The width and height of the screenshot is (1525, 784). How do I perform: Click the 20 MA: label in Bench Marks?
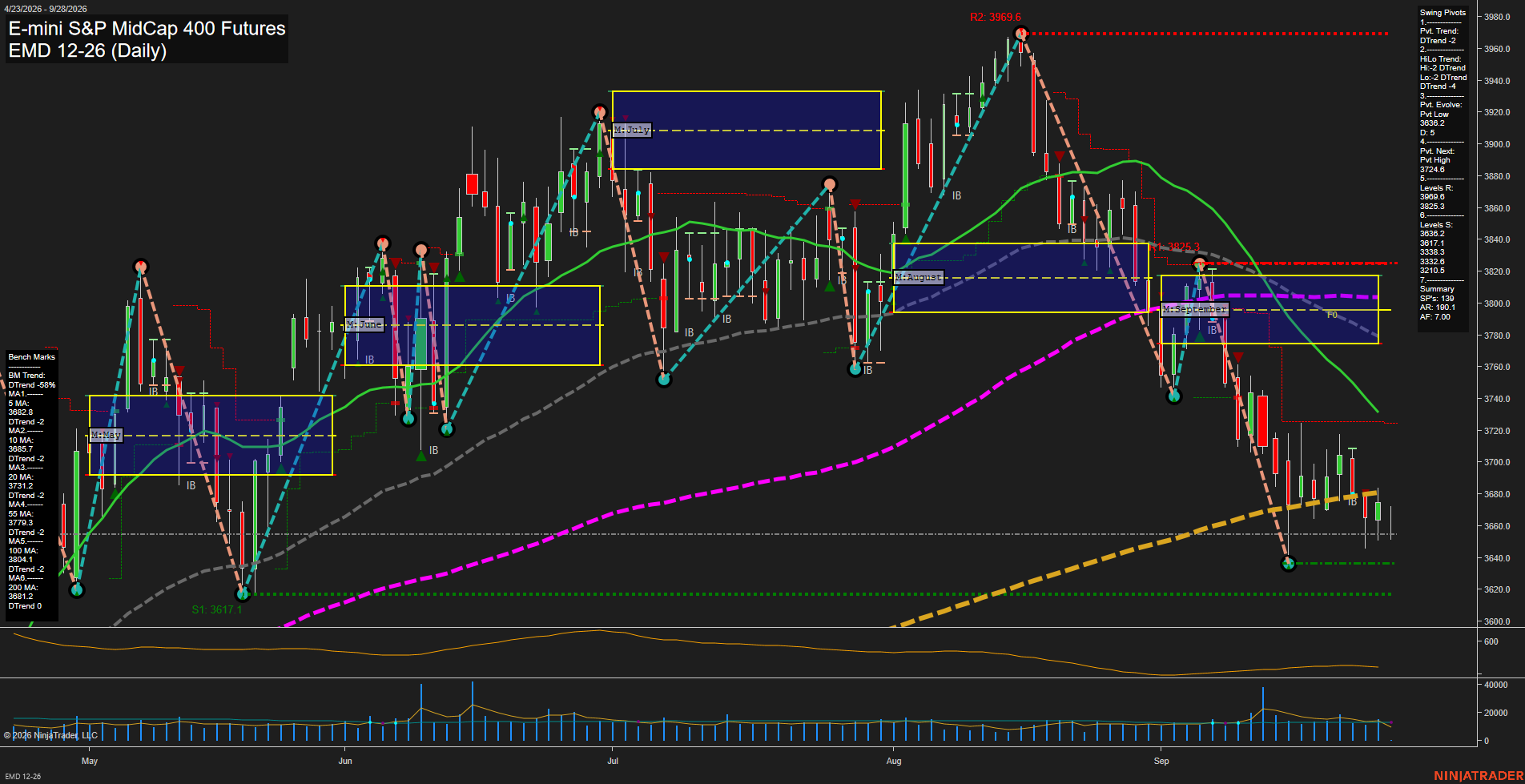21,477
